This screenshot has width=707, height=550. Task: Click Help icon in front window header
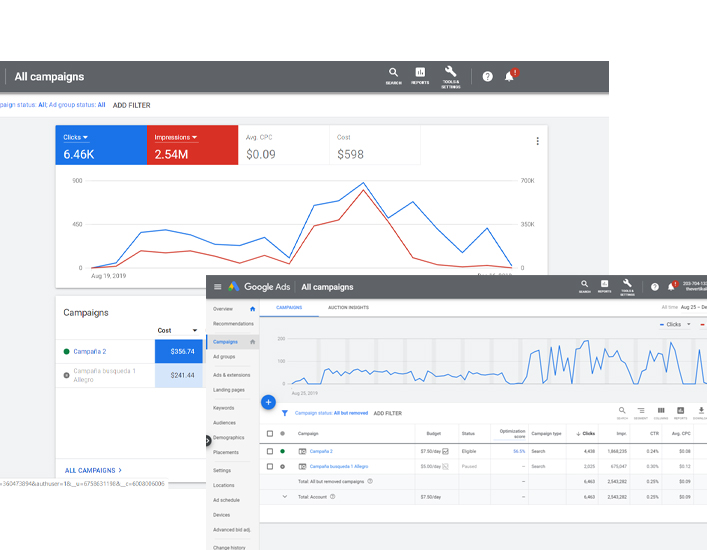coord(655,287)
